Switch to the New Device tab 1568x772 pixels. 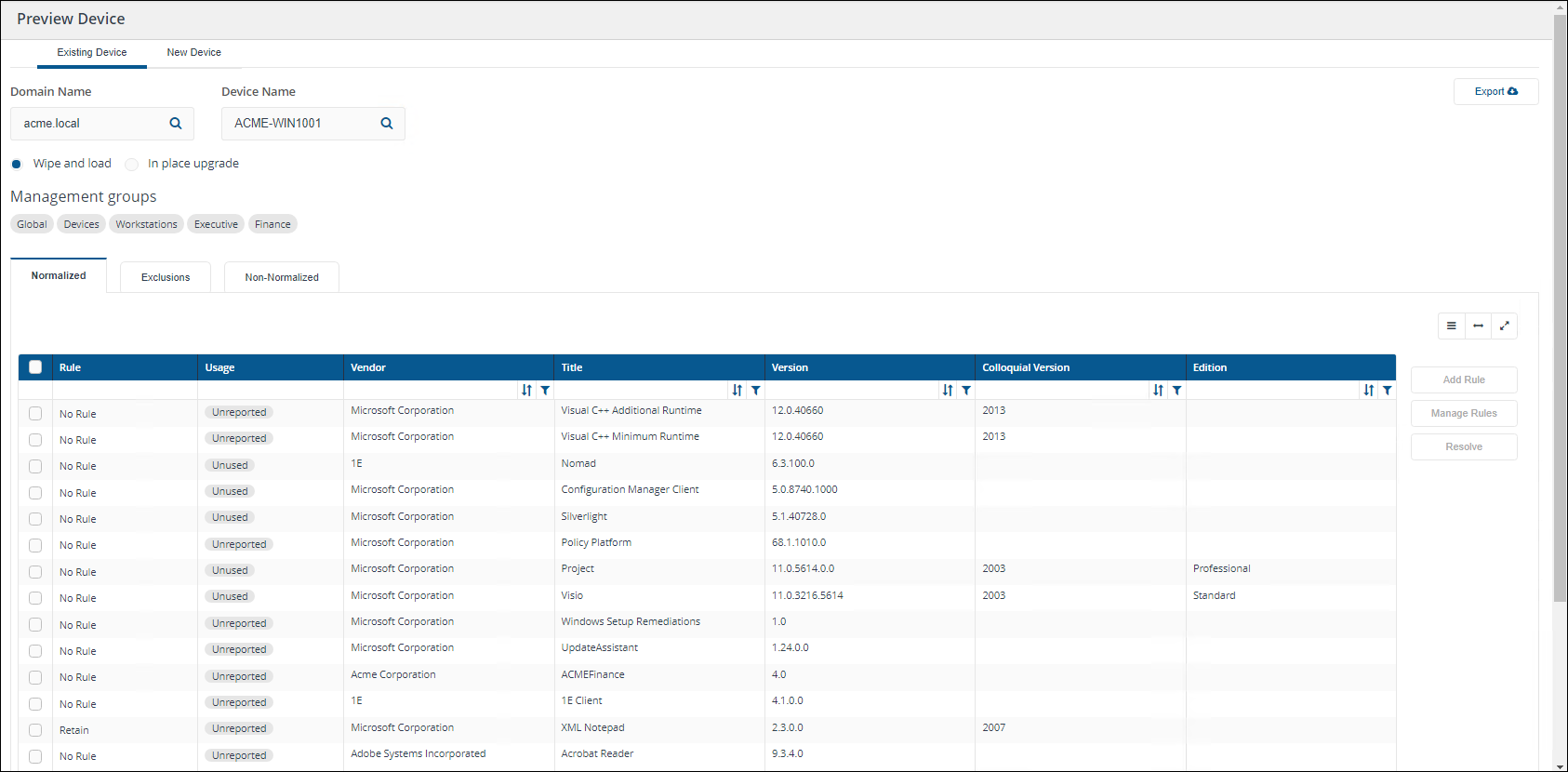tap(193, 53)
